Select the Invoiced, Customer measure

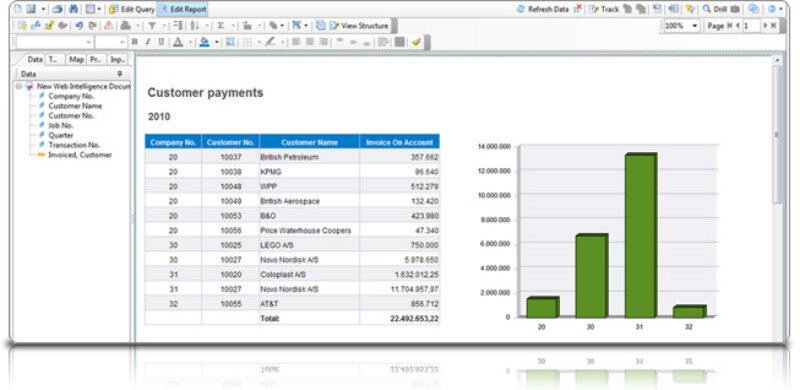click(80, 155)
